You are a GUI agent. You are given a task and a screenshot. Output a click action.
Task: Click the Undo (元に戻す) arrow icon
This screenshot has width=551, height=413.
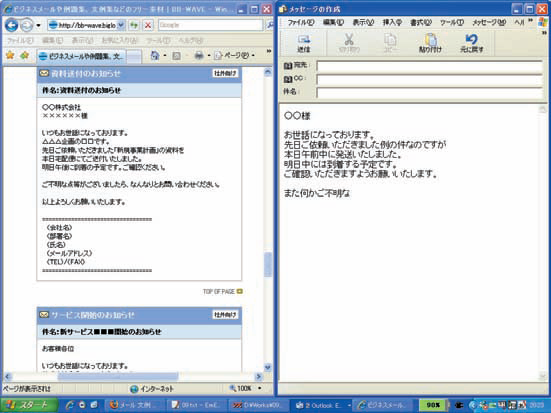click(x=471, y=39)
